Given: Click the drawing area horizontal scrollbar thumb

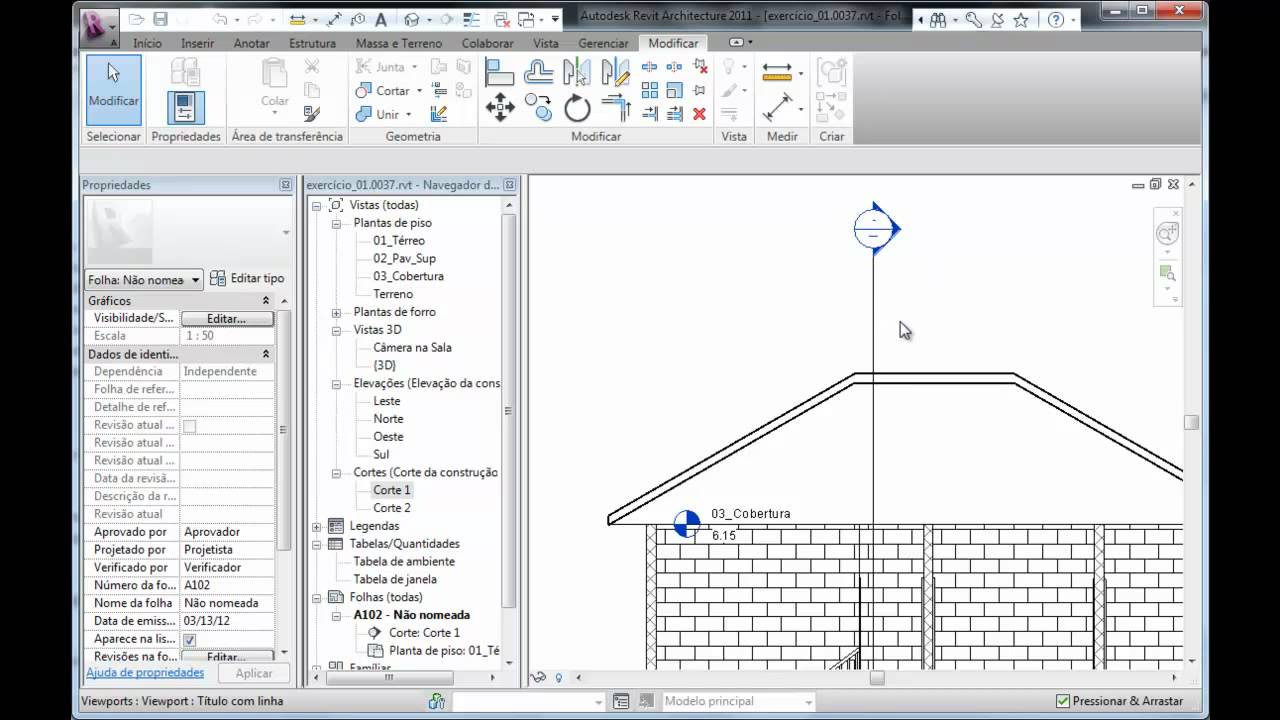Looking at the screenshot, I should click(x=877, y=677).
